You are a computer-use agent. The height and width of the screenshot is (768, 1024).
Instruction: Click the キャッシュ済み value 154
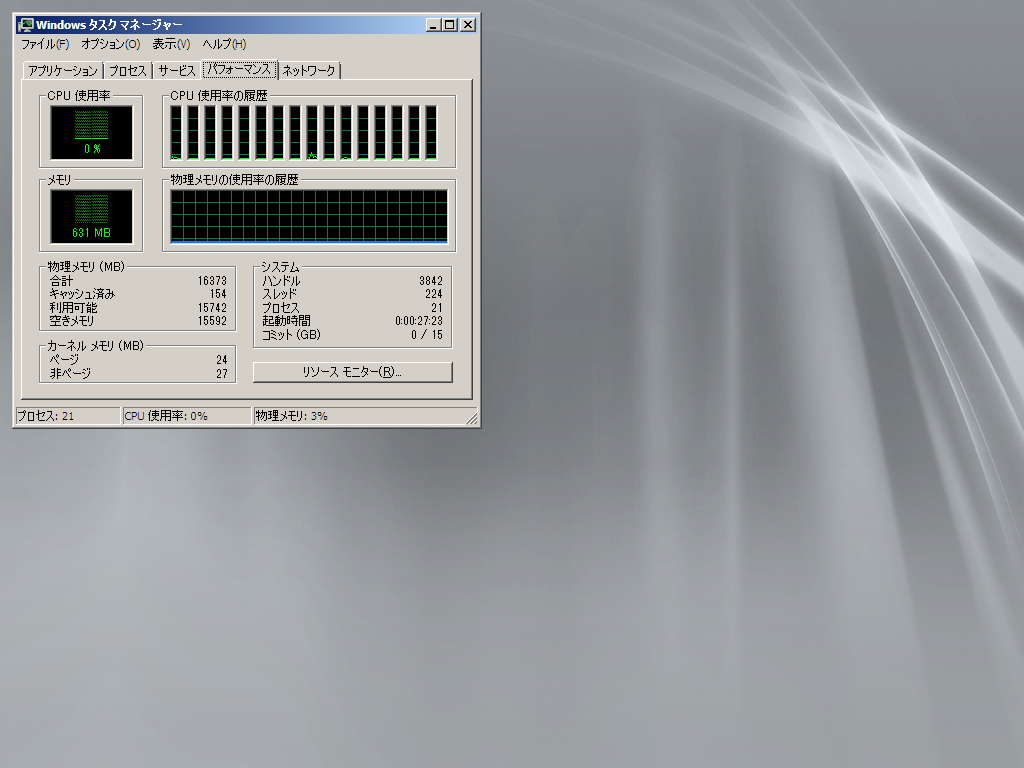pos(218,294)
